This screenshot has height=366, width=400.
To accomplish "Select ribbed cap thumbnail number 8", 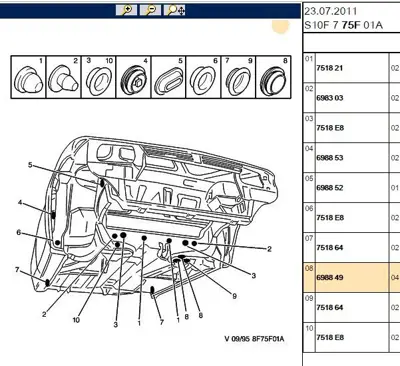I will click(x=273, y=77).
